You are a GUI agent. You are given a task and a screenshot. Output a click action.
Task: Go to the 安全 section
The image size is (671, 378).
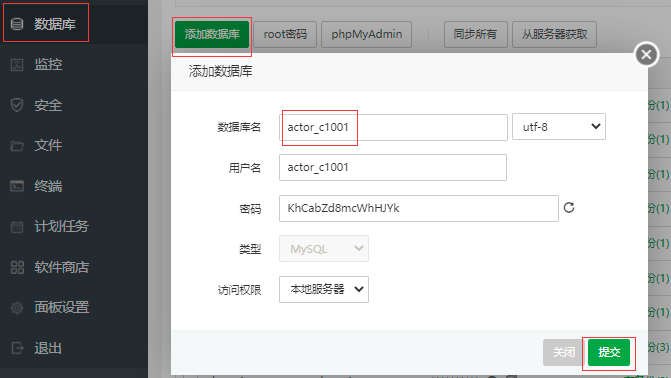click(48, 105)
